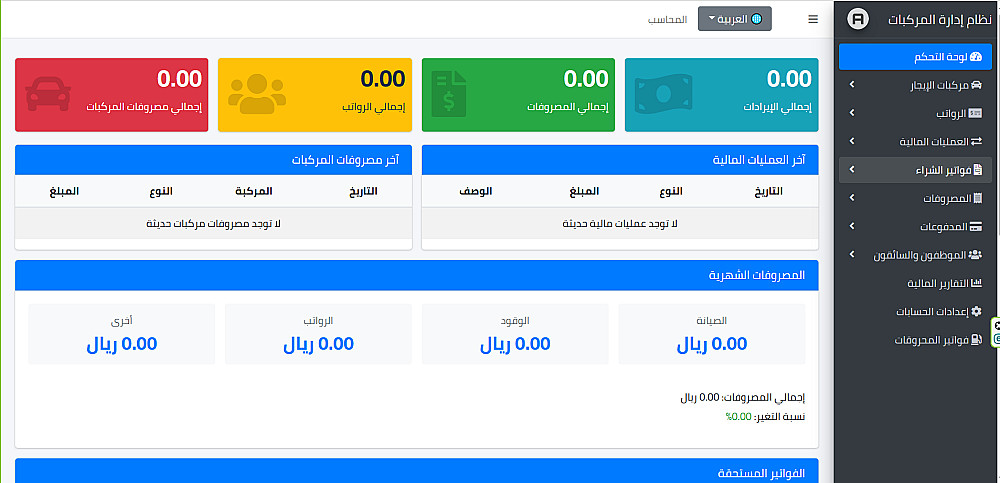1000x483 pixels.
Task: Click the credit card icon beside المدفوعات
Action: tap(976, 227)
